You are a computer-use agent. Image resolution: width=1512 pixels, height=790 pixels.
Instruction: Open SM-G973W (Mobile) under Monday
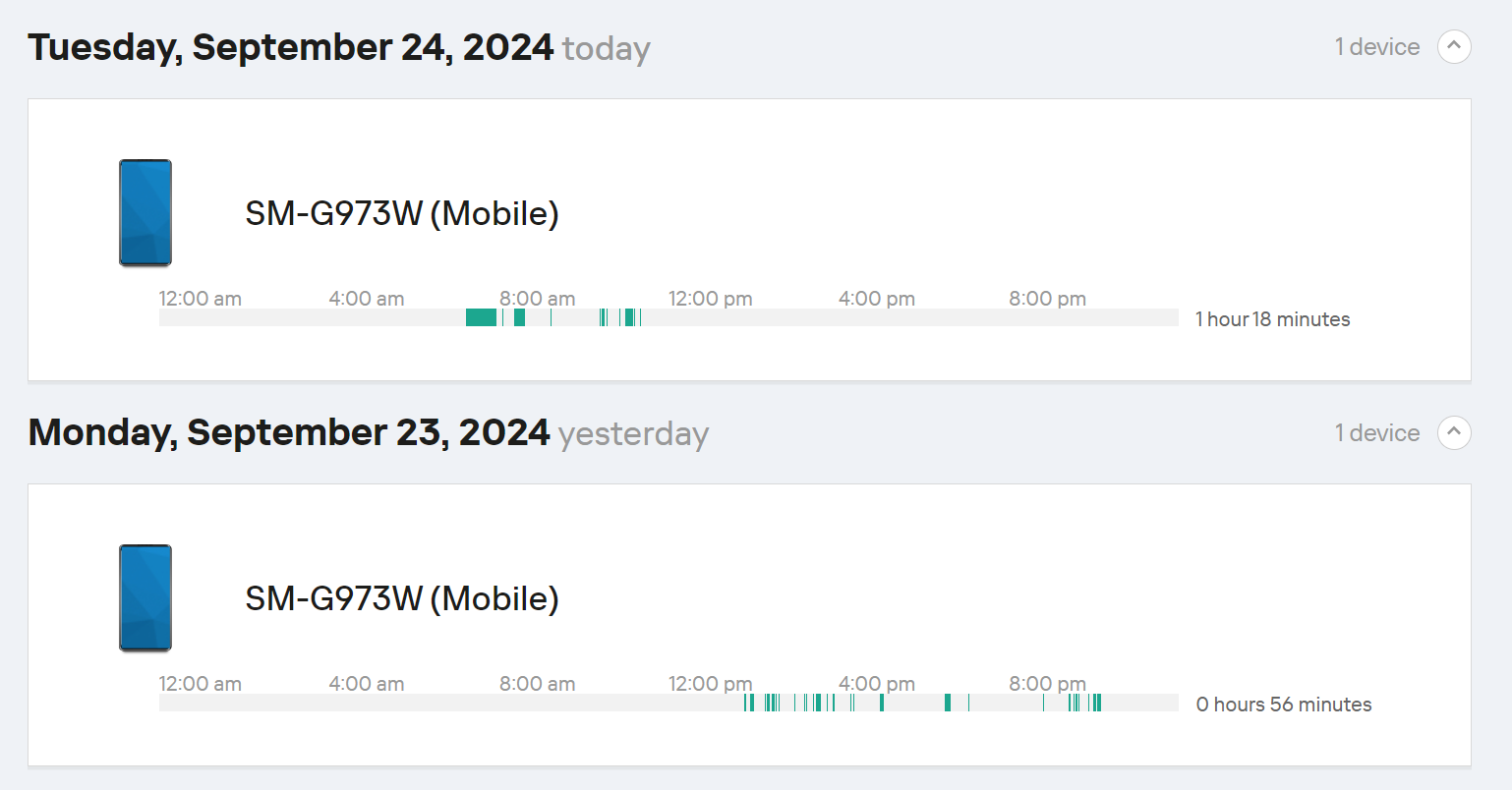coord(402,598)
